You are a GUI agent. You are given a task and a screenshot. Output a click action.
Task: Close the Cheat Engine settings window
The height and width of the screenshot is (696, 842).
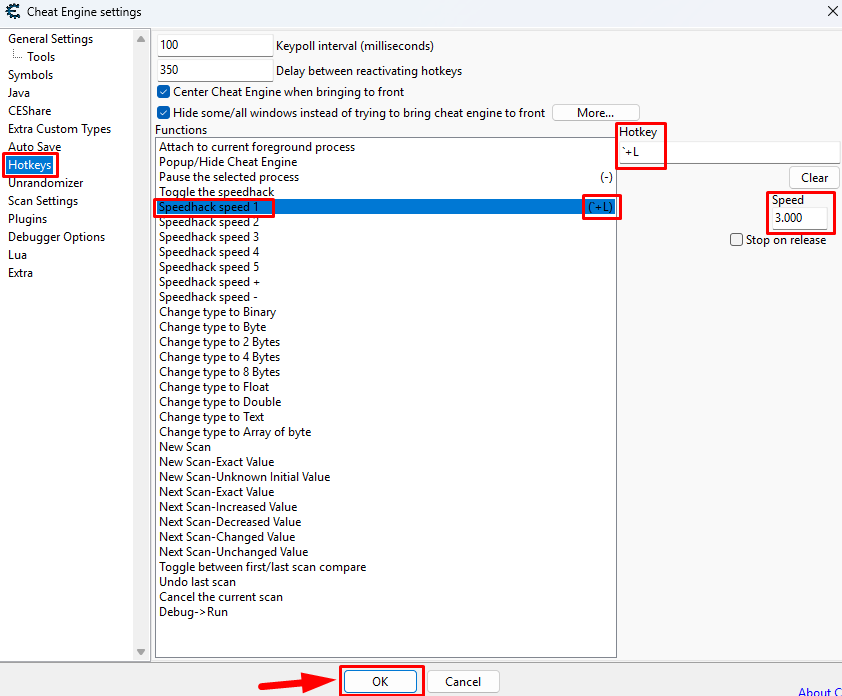832,11
